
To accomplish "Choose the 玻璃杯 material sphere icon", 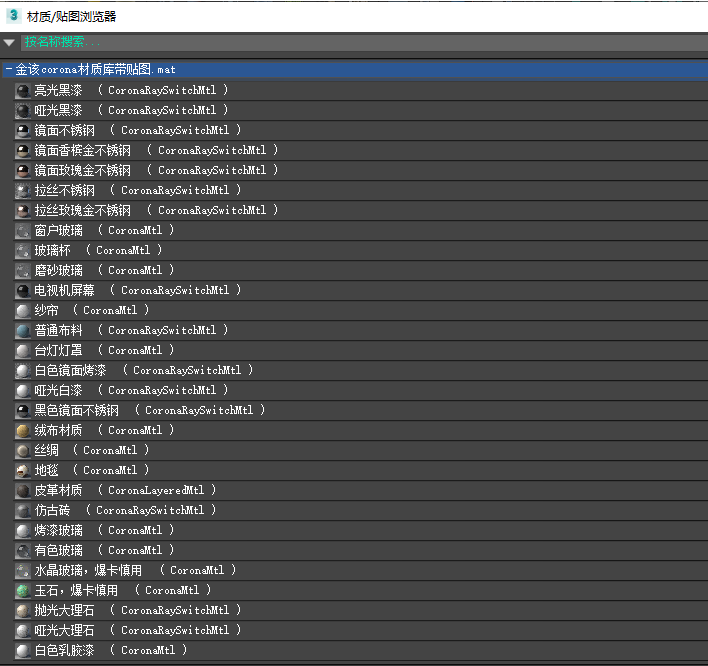I will click(x=23, y=251).
